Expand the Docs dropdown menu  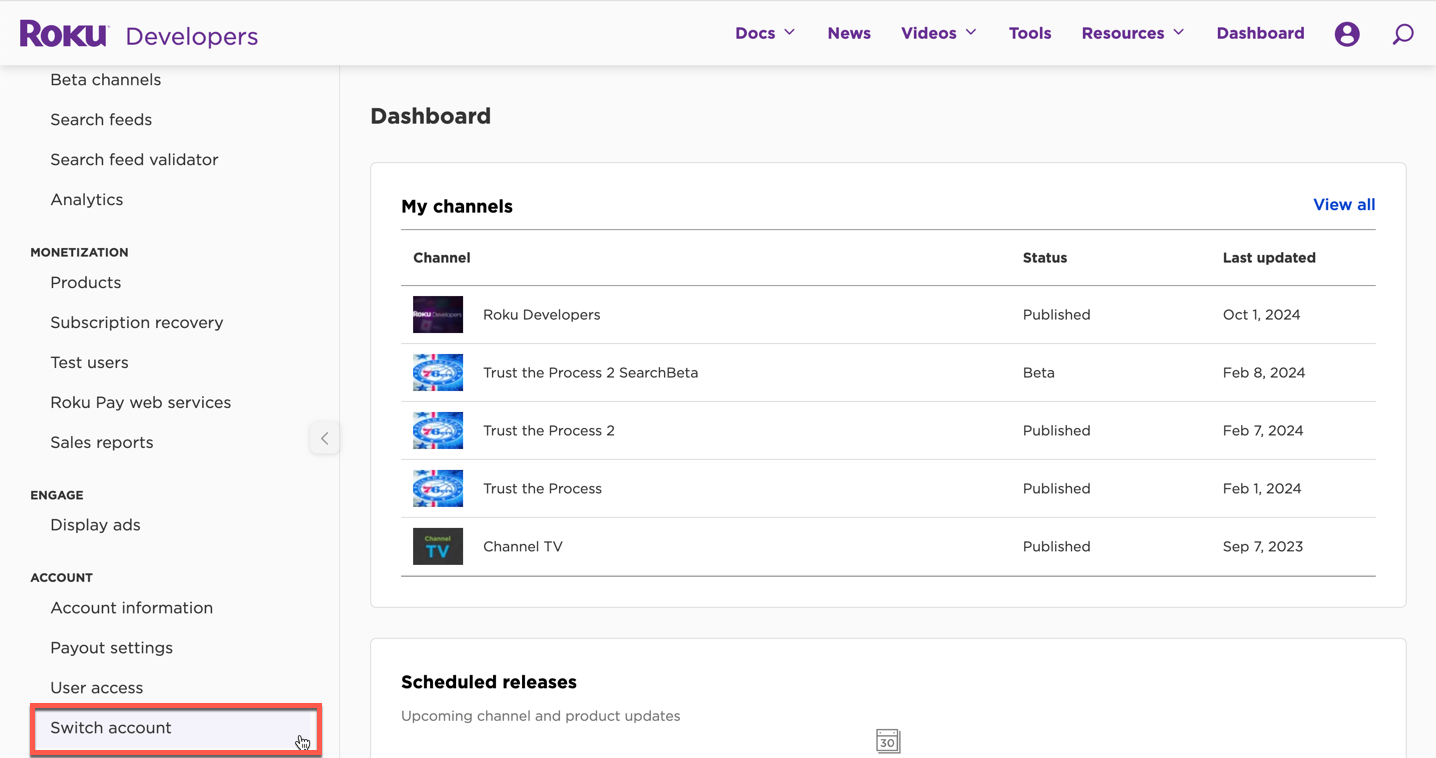point(765,33)
